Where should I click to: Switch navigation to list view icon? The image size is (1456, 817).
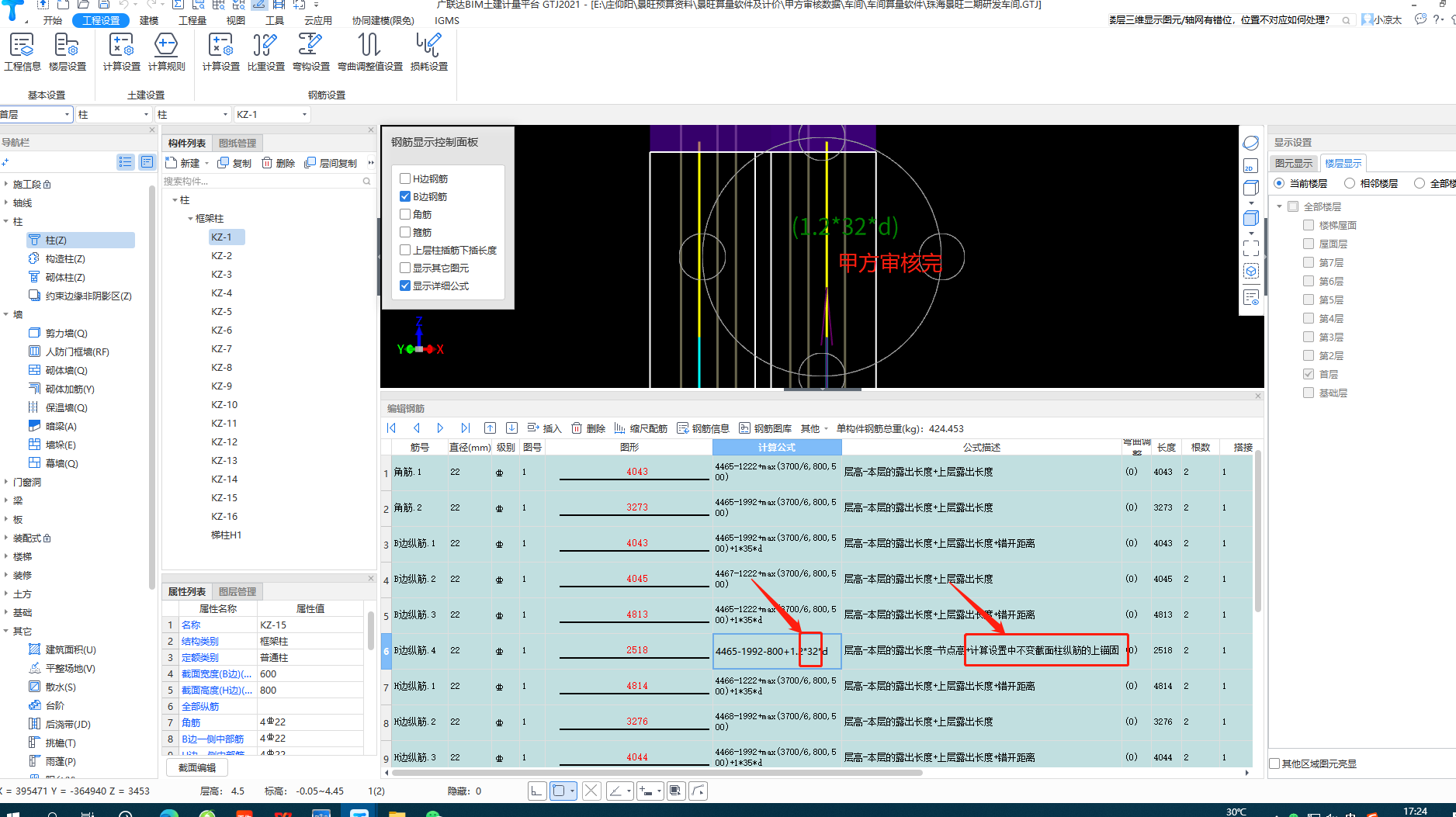tap(125, 162)
